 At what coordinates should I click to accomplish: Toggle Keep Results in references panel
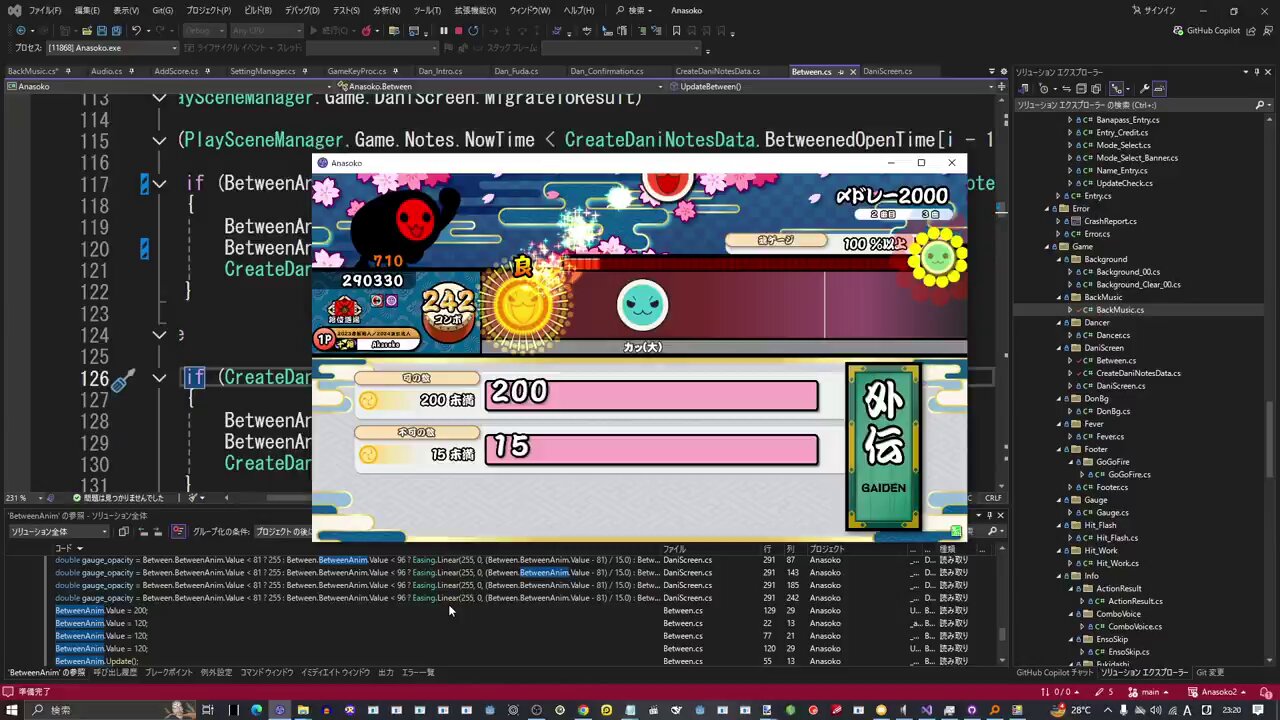[x=179, y=532]
